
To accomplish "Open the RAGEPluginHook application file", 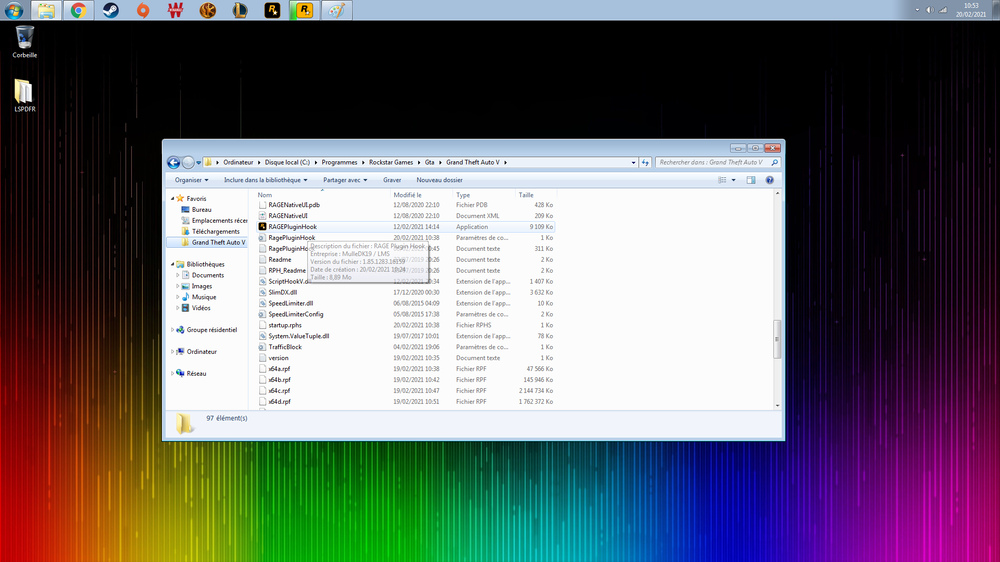I will (292, 227).
